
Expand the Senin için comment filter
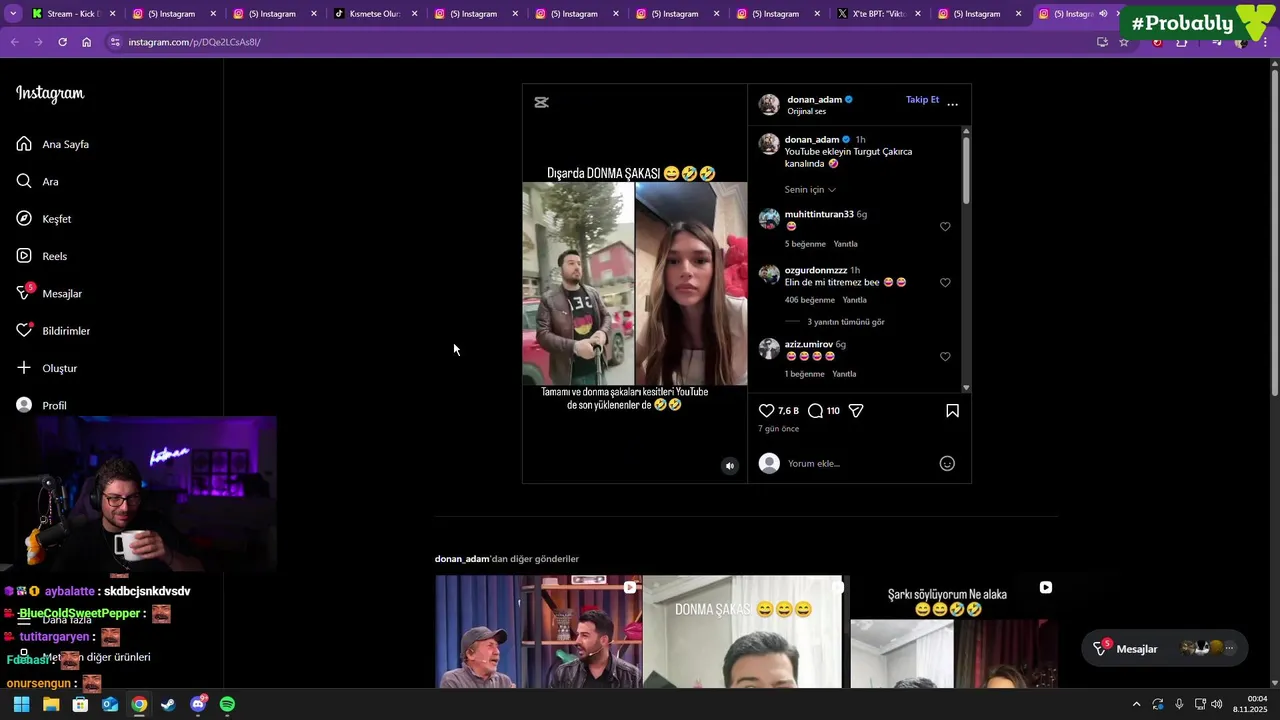810,190
